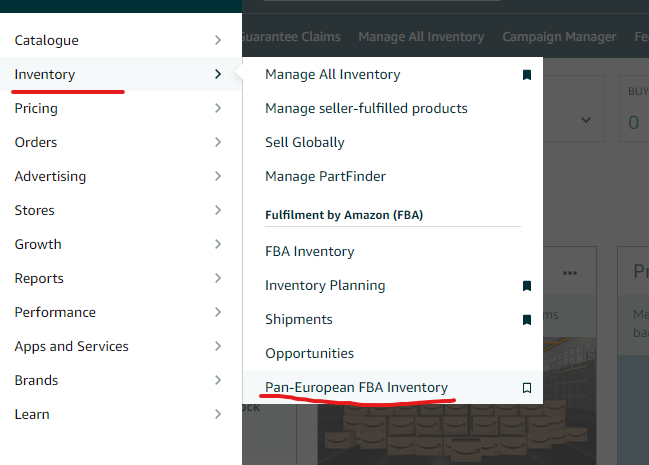Expand the Brands submenu chevron
This screenshot has height=465, width=649.
pos(218,381)
